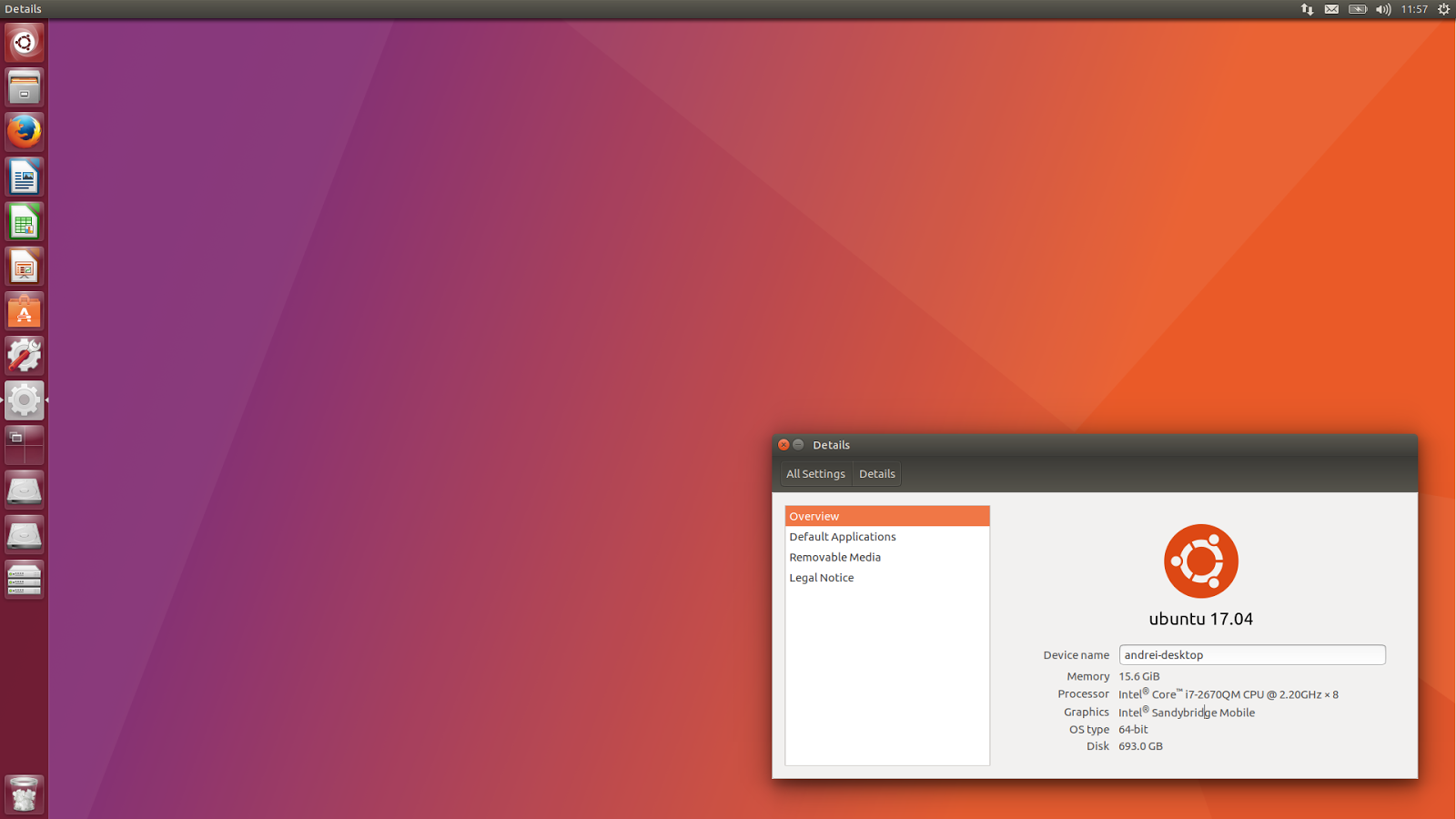This screenshot has height=819, width=1456.
Task: Edit the Device name field
Action: 1252,655
